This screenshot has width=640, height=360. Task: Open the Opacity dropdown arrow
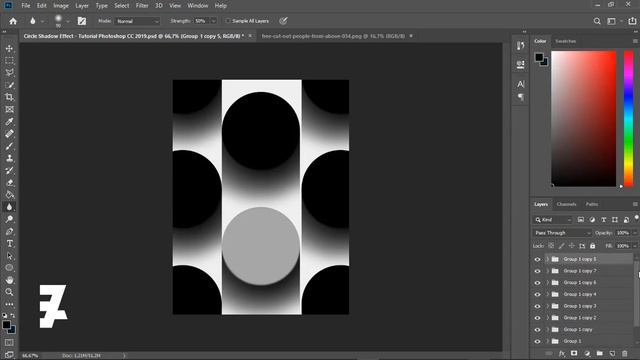(635, 233)
